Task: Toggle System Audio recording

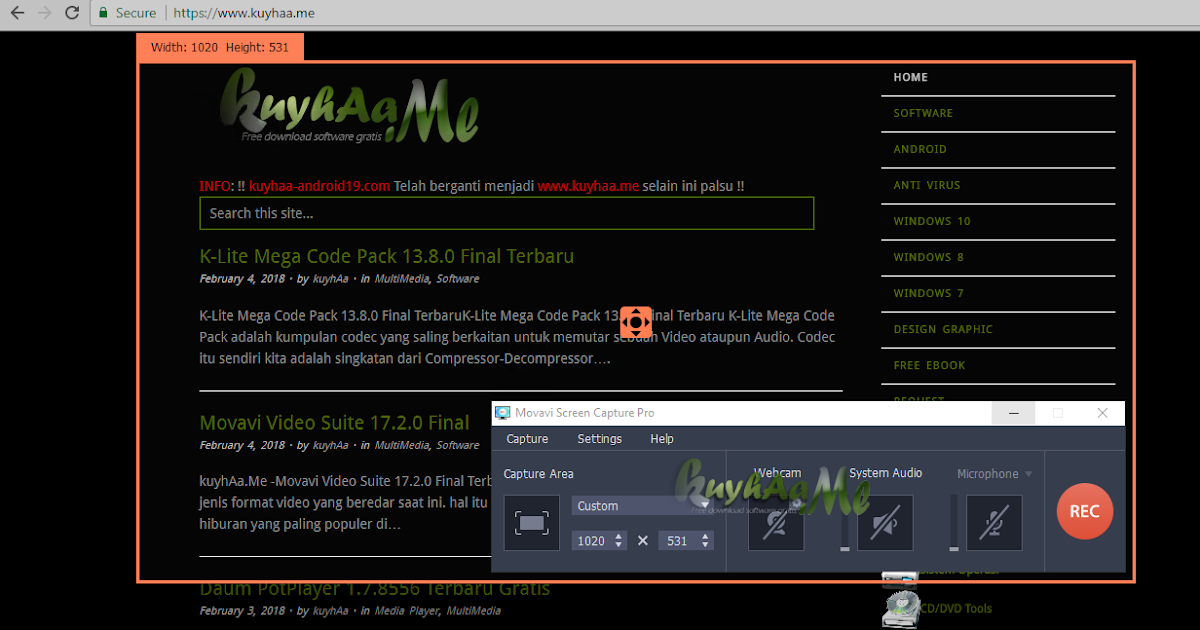Action: click(885, 523)
